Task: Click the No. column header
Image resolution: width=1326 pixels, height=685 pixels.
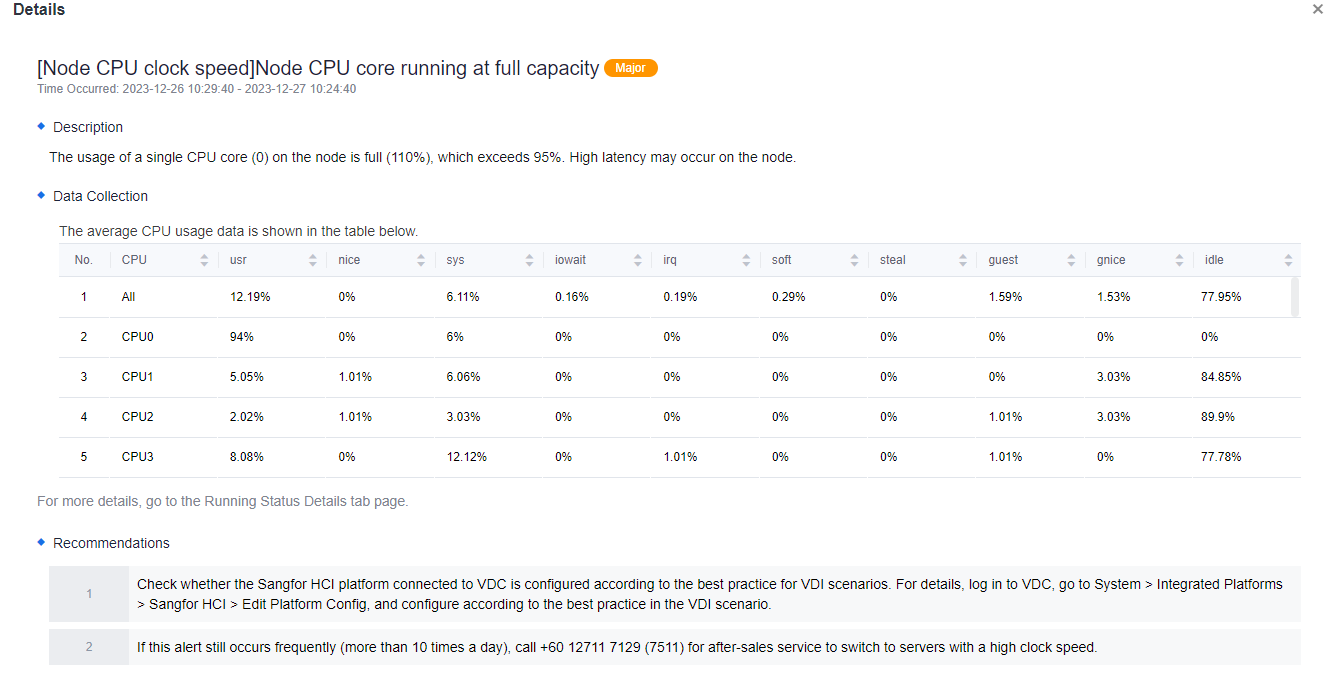Action: 84,260
